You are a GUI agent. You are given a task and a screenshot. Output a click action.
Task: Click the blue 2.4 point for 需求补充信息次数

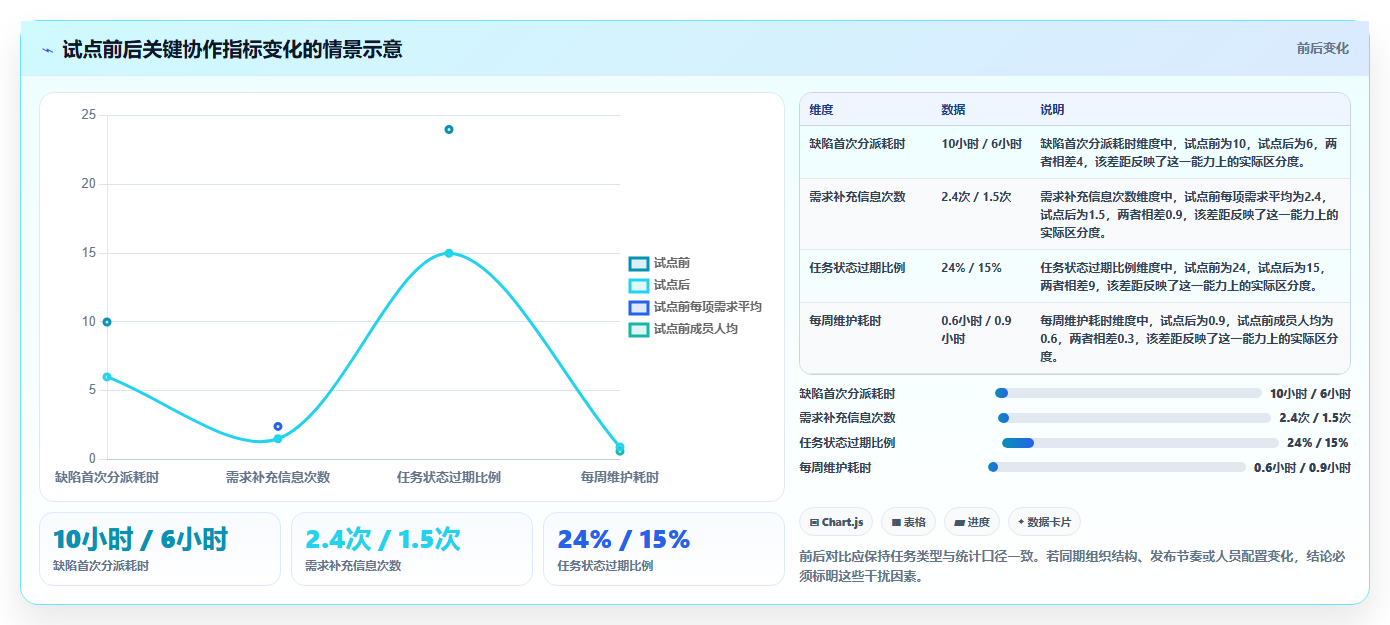278,426
